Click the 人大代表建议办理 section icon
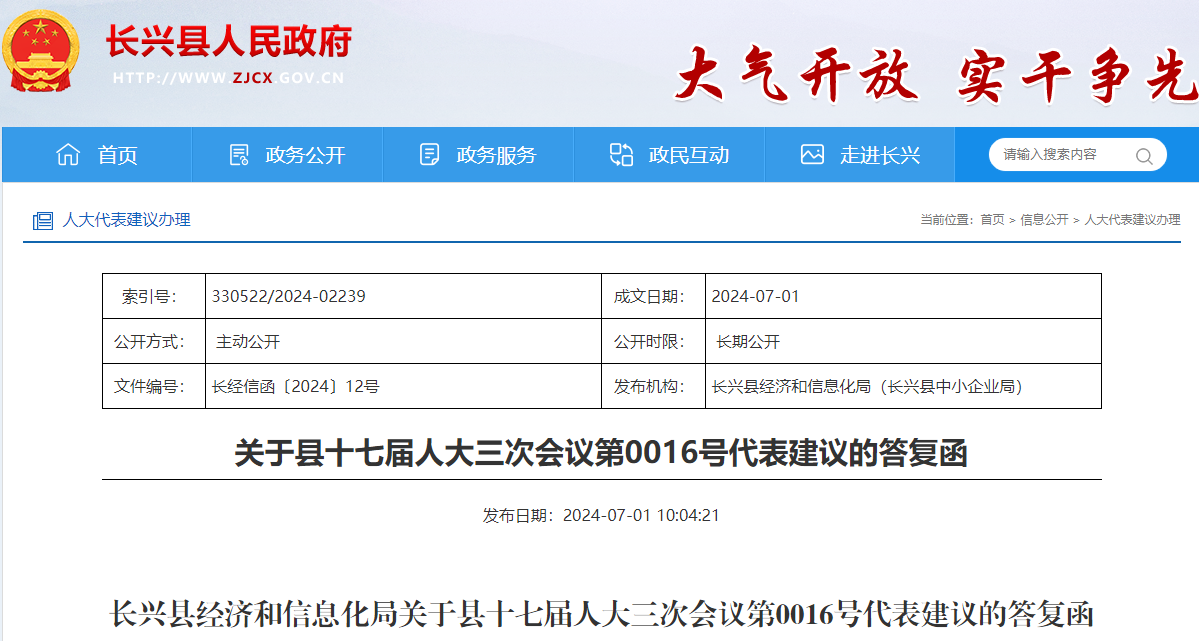This screenshot has height=641, width=1199. pos(42,221)
